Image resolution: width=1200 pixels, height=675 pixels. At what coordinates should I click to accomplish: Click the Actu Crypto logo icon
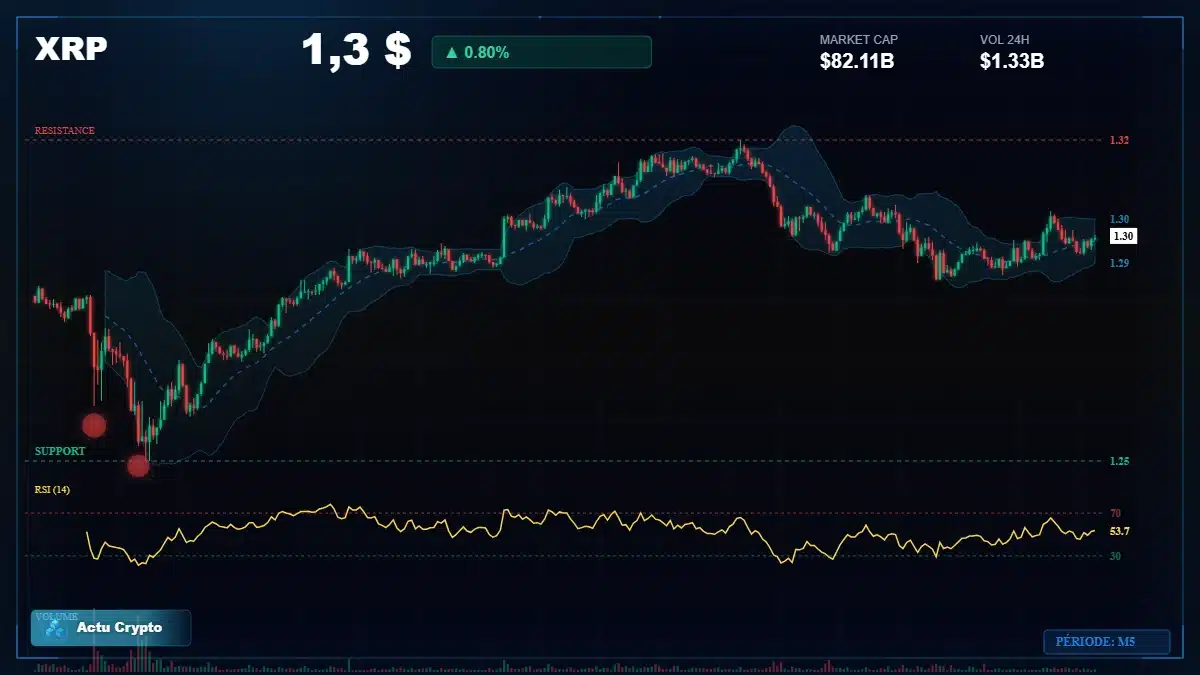pos(55,629)
